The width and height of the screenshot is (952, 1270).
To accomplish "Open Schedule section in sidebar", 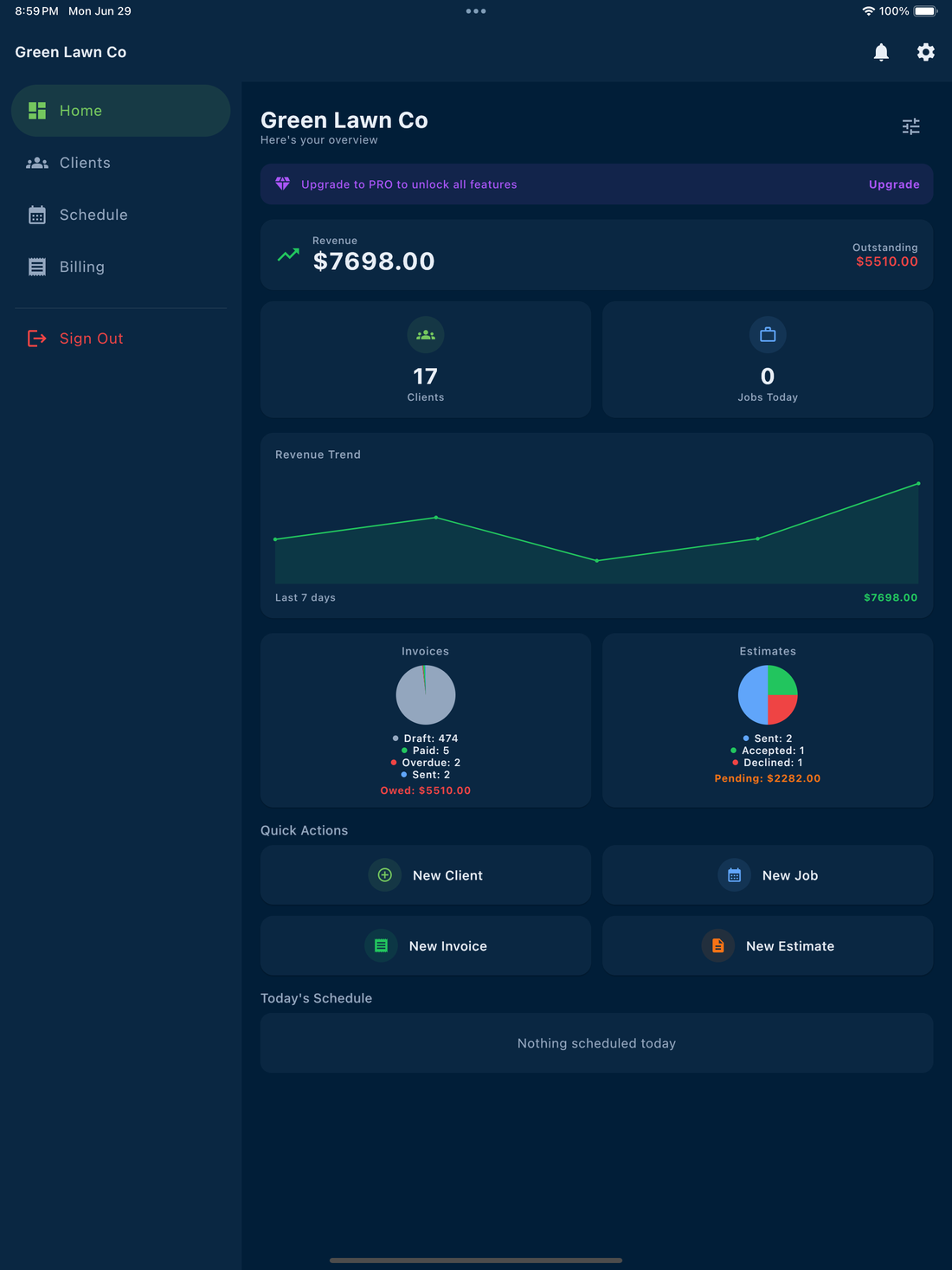I will click(120, 215).
